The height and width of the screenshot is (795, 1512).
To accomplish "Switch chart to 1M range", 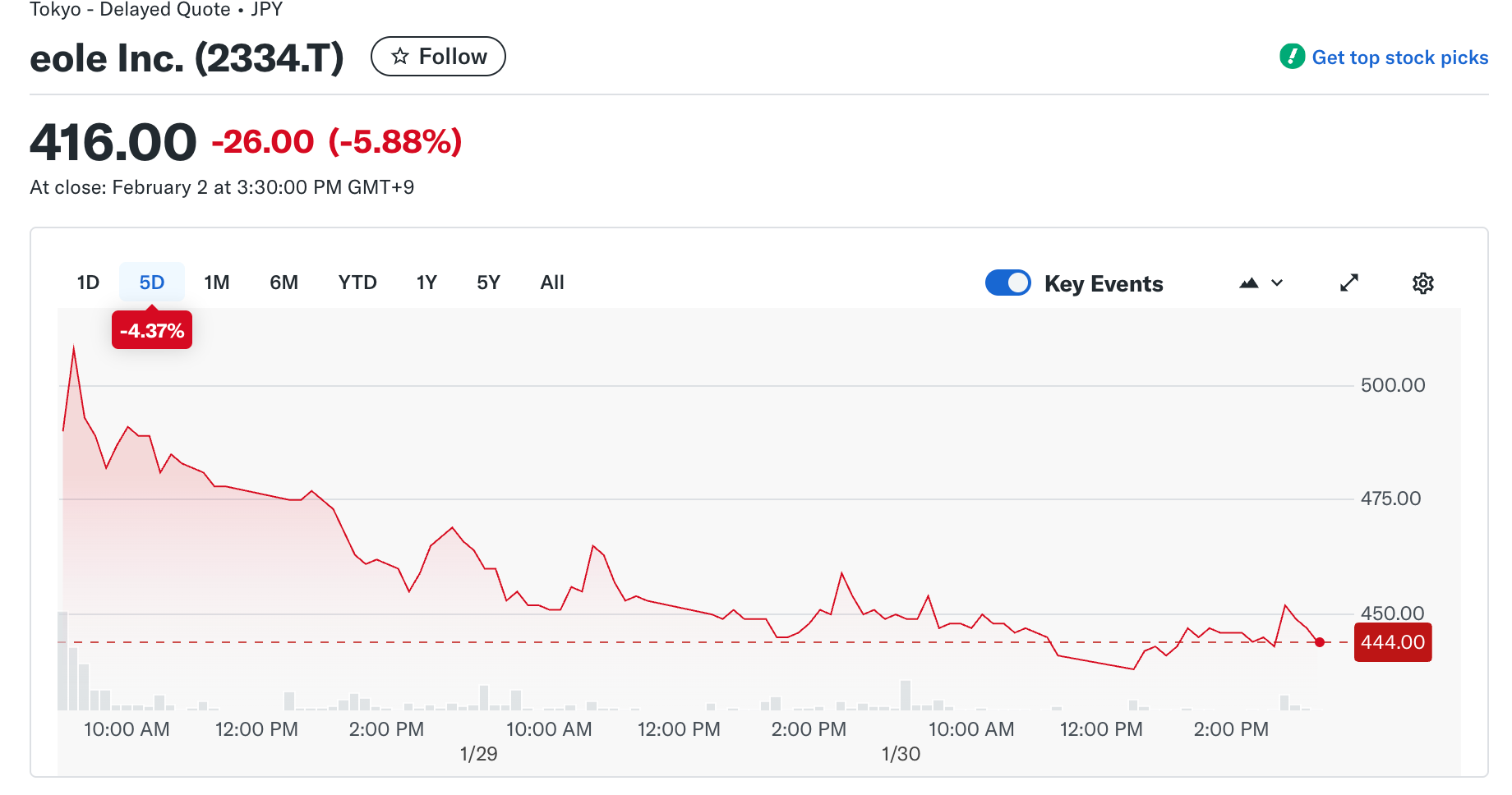I will 217,283.
